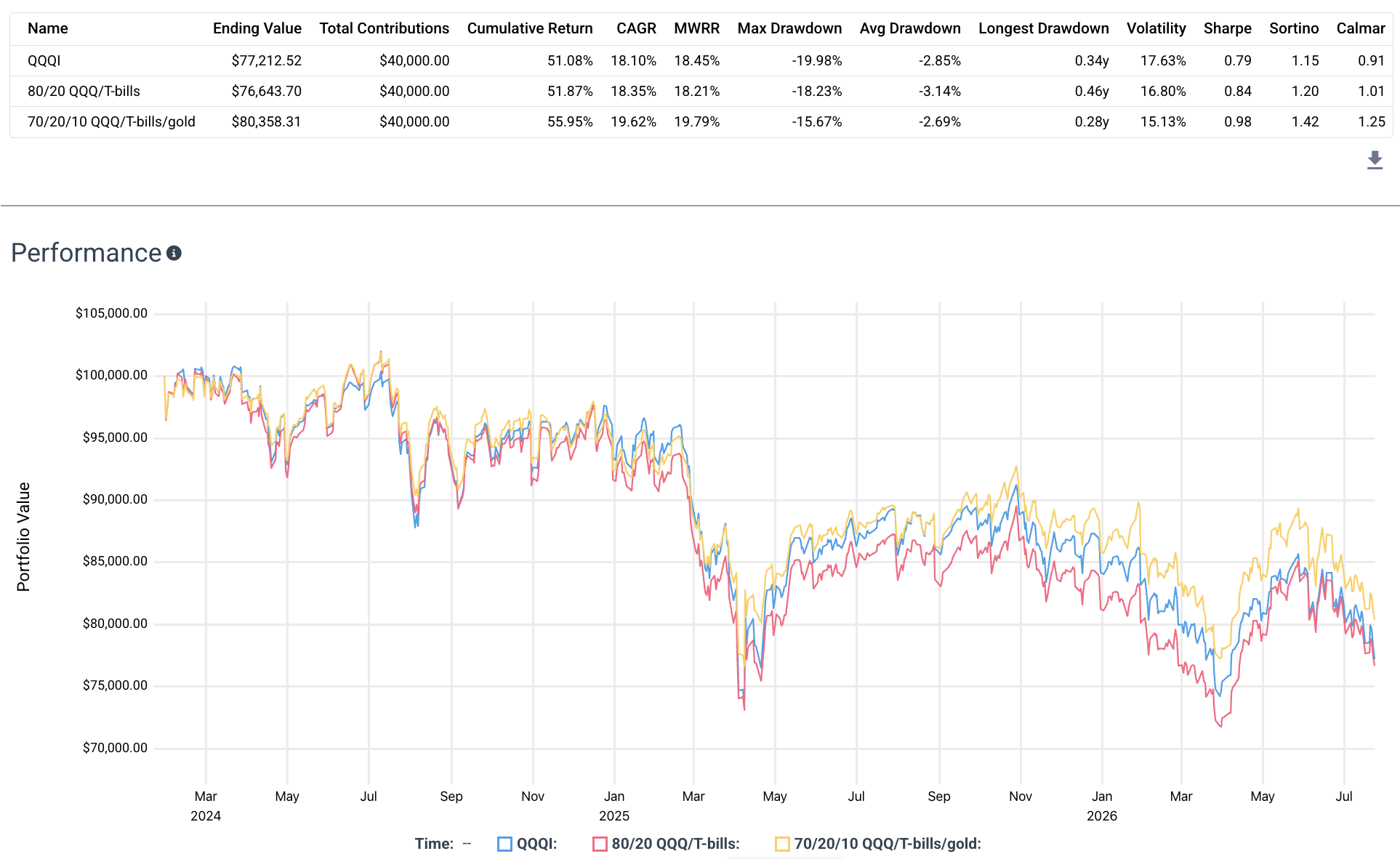Click the 19.62% CAGR value

click(x=633, y=121)
